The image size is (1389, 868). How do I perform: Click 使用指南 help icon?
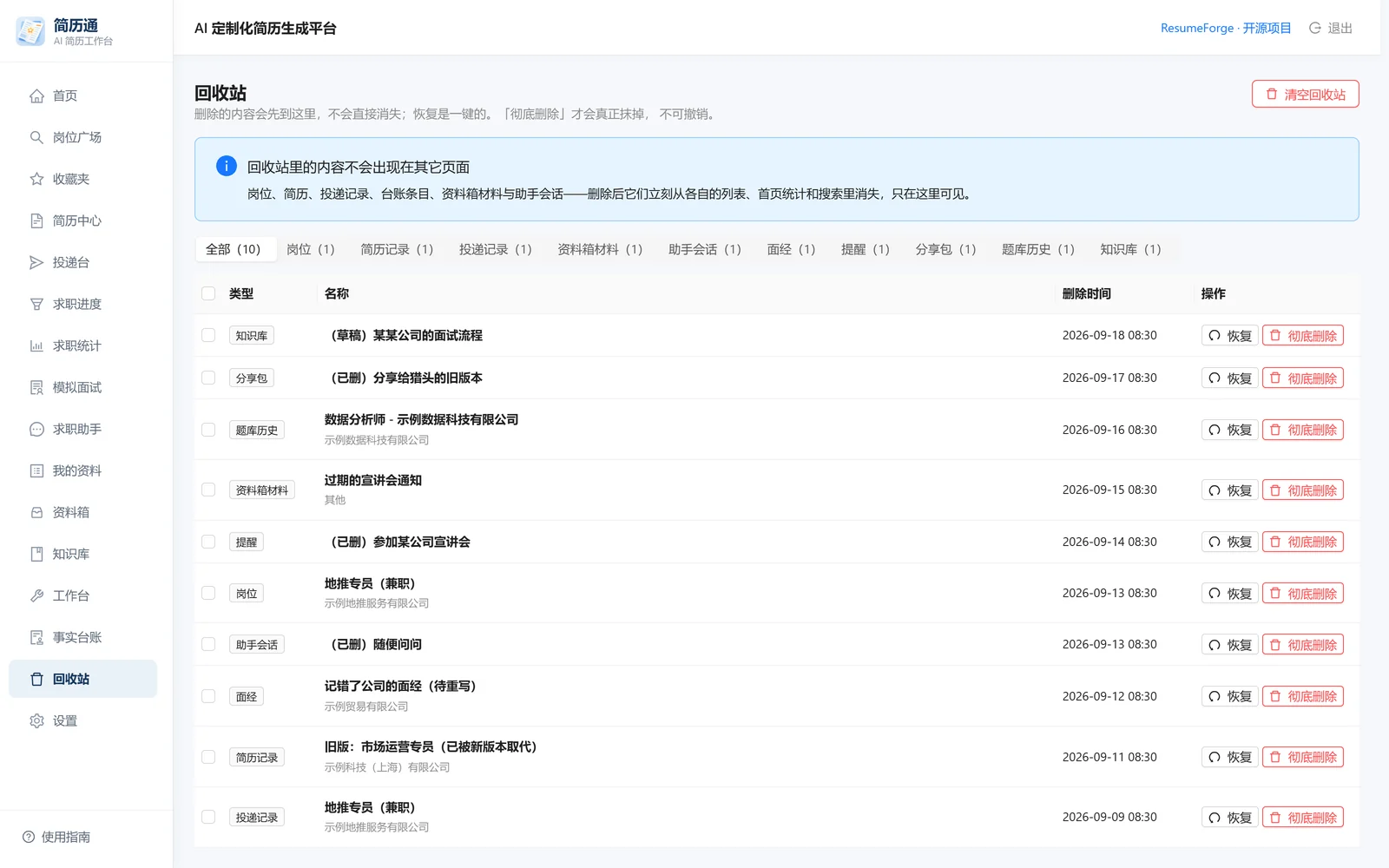pyautogui.click(x=29, y=837)
